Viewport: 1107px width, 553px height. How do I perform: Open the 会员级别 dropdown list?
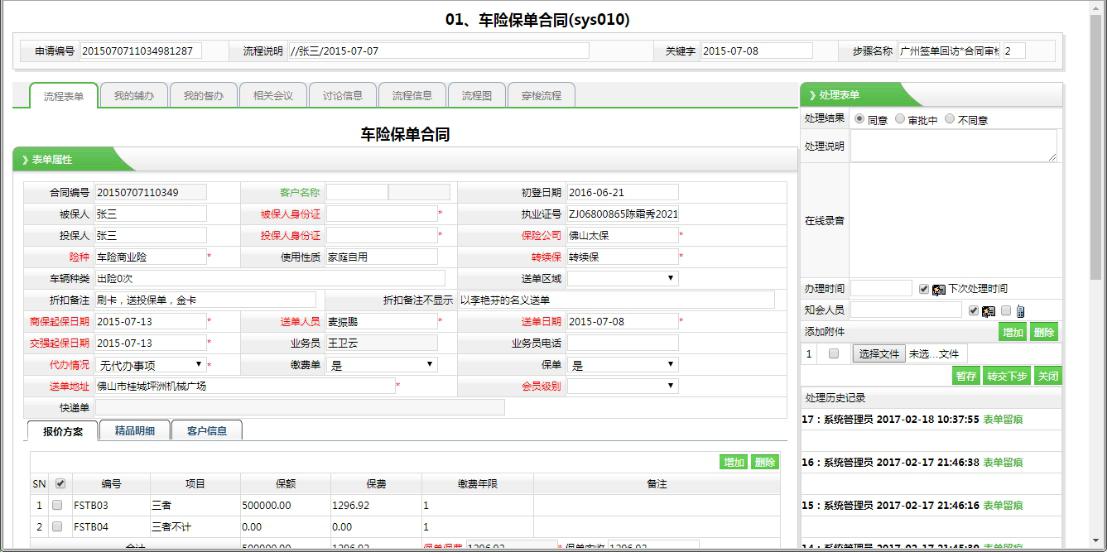tap(623, 385)
